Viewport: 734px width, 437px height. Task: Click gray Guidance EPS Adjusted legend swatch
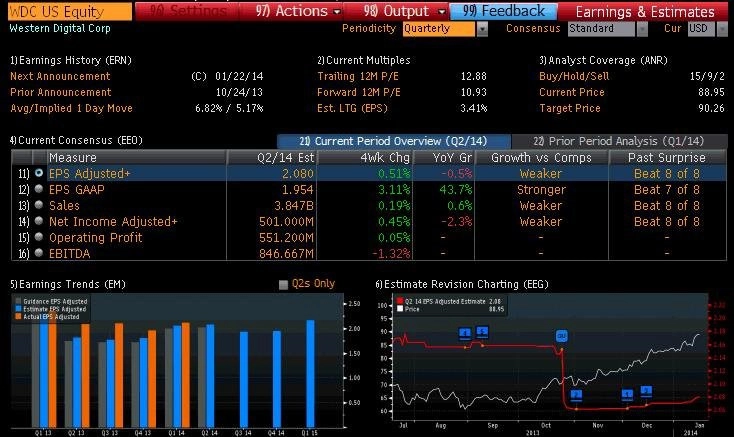point(18,302)
